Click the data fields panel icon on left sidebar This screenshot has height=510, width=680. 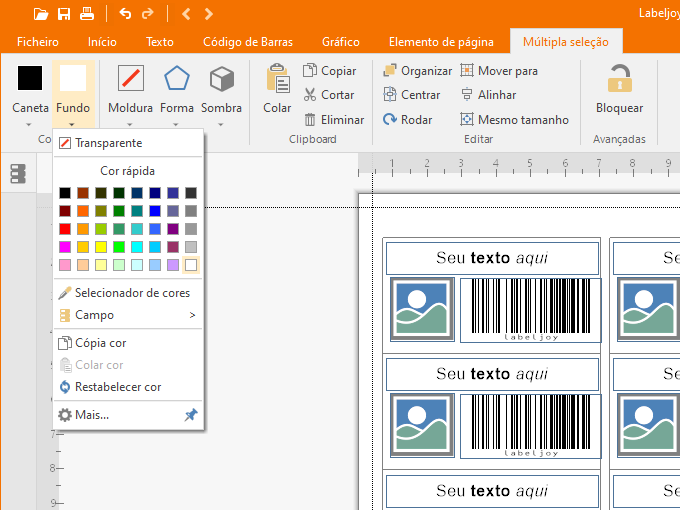pos(18,173)
